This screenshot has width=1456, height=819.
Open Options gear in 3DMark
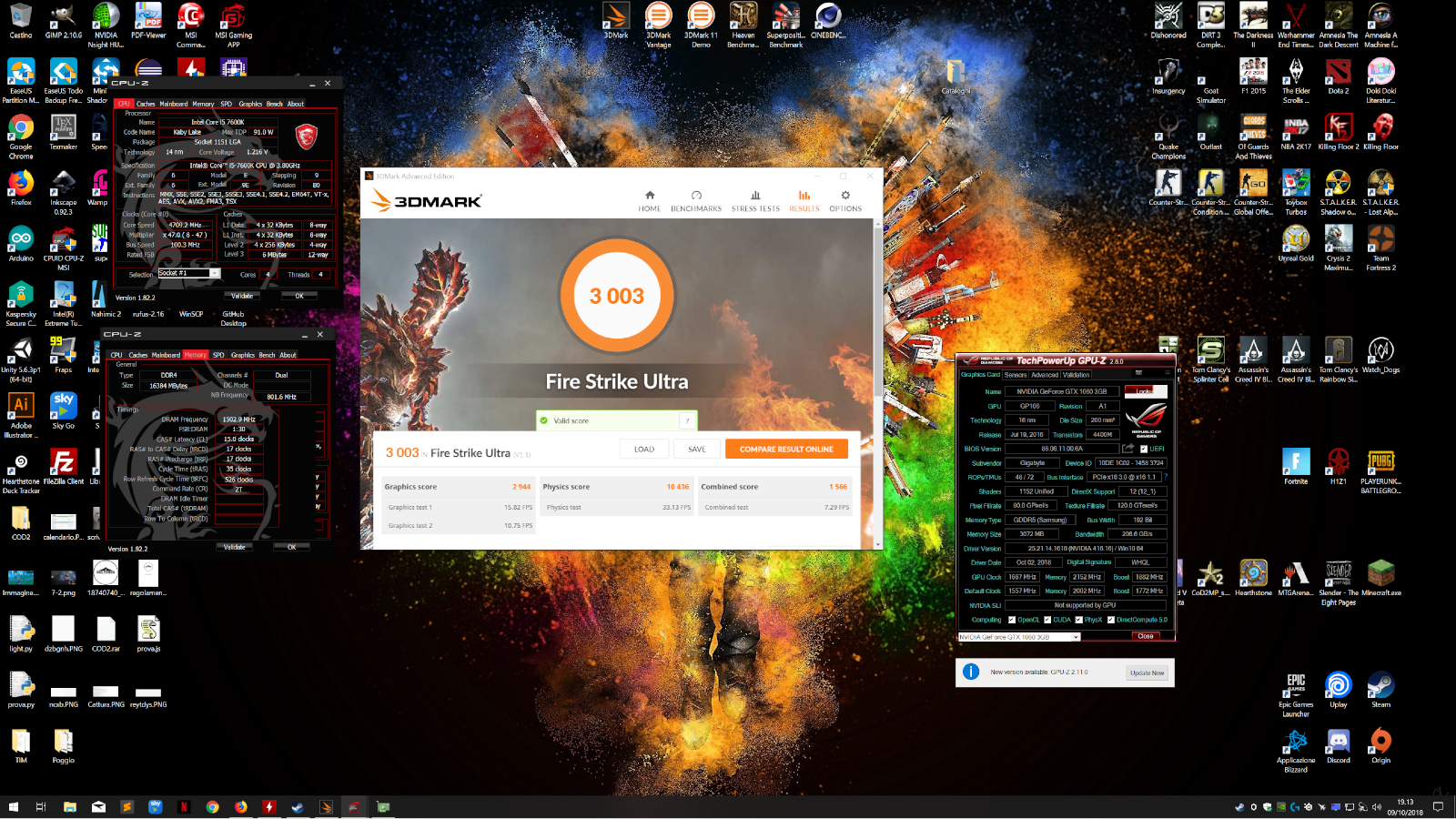click(x=845, y=201)
